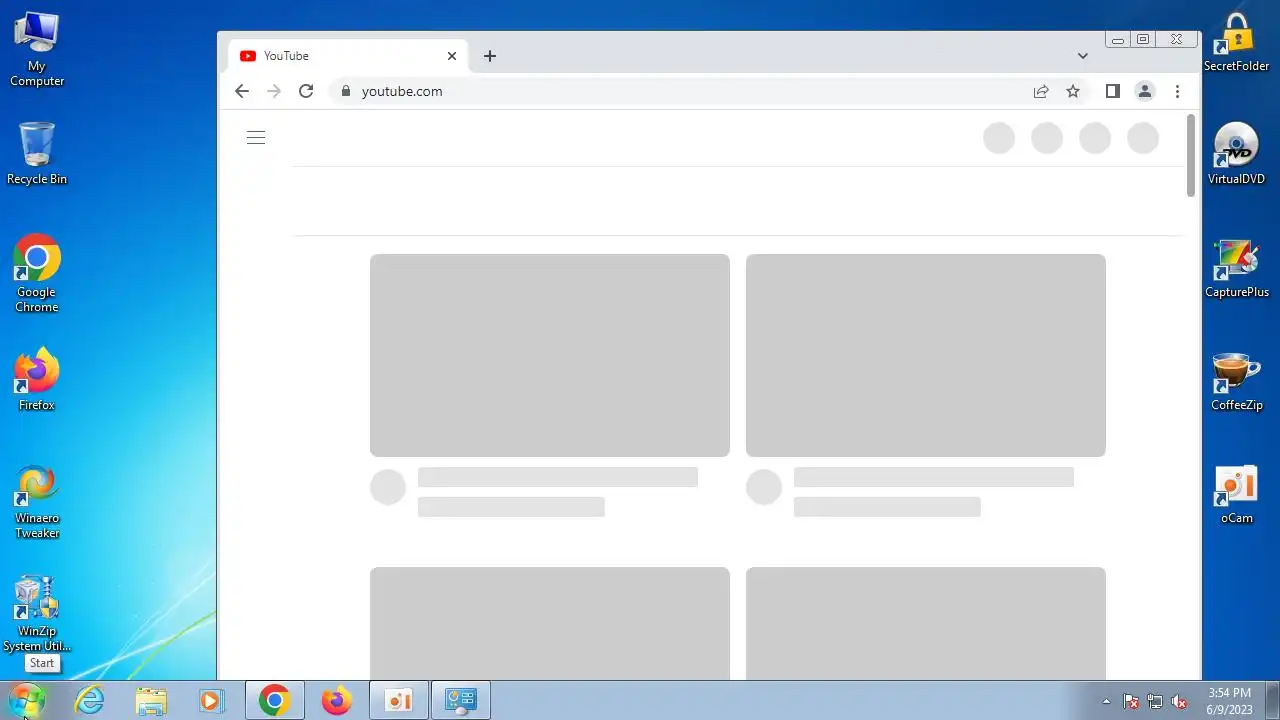Viewport: 1280px width, 720px height.
Task: Open a new tab with plus button
Action: [x=490, y=56]
